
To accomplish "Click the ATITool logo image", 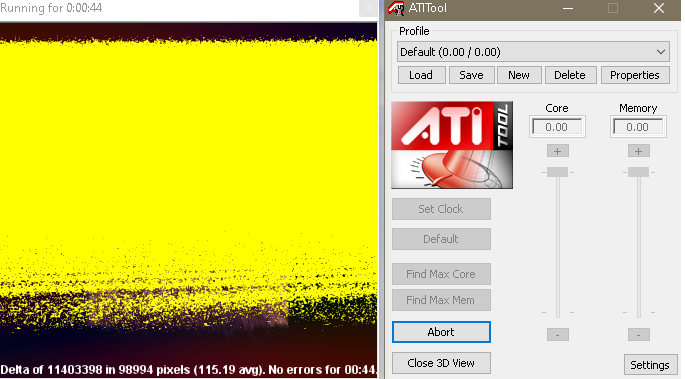I will (452, 145).
